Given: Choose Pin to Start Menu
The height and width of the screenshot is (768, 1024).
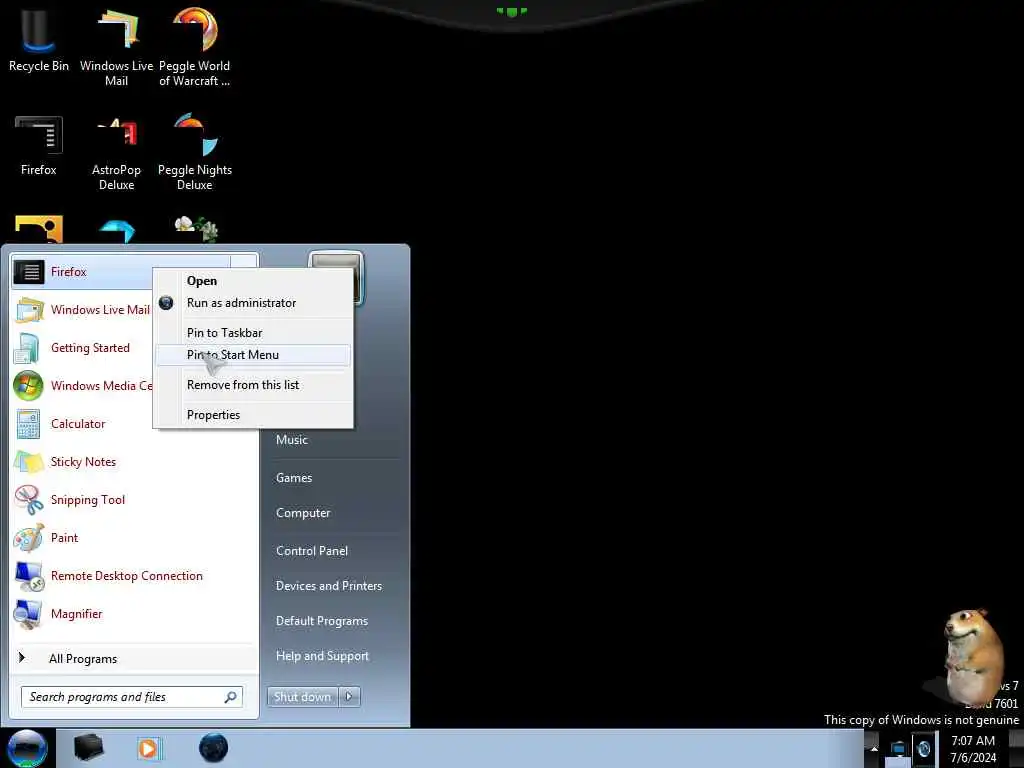Looking at the screenshot, I should tap(253, 355).
